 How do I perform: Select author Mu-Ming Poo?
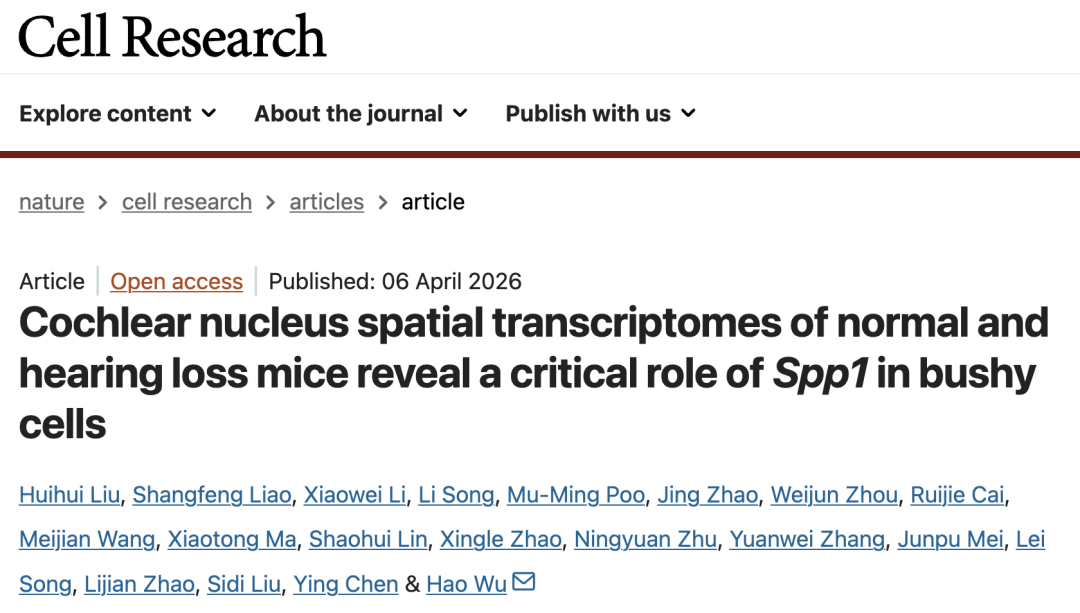576,495
